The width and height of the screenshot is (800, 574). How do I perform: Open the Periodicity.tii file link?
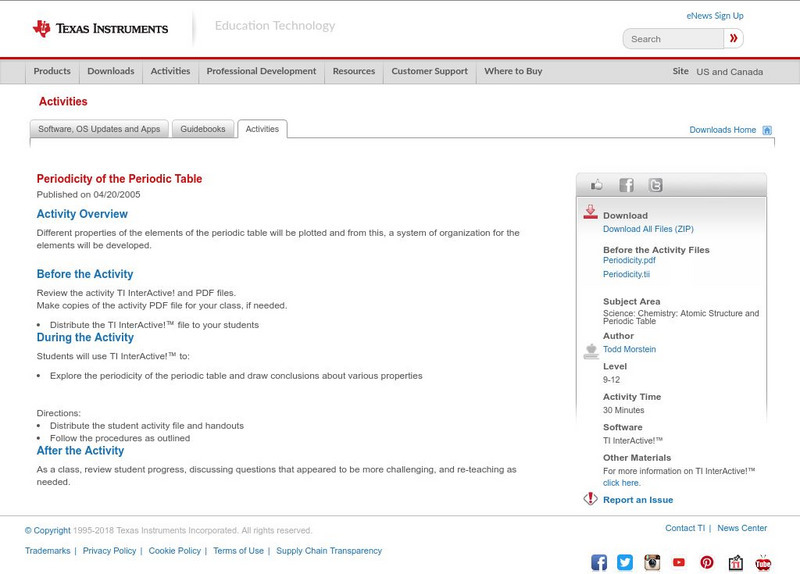(x=627, y=274)
